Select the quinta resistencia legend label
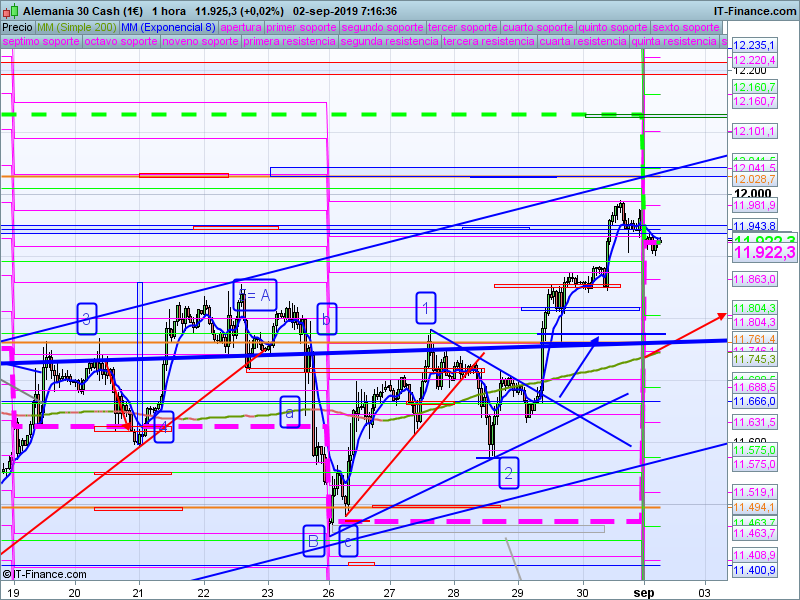The height and width of the screenshot is (600, 800). [x=674, y=41]
